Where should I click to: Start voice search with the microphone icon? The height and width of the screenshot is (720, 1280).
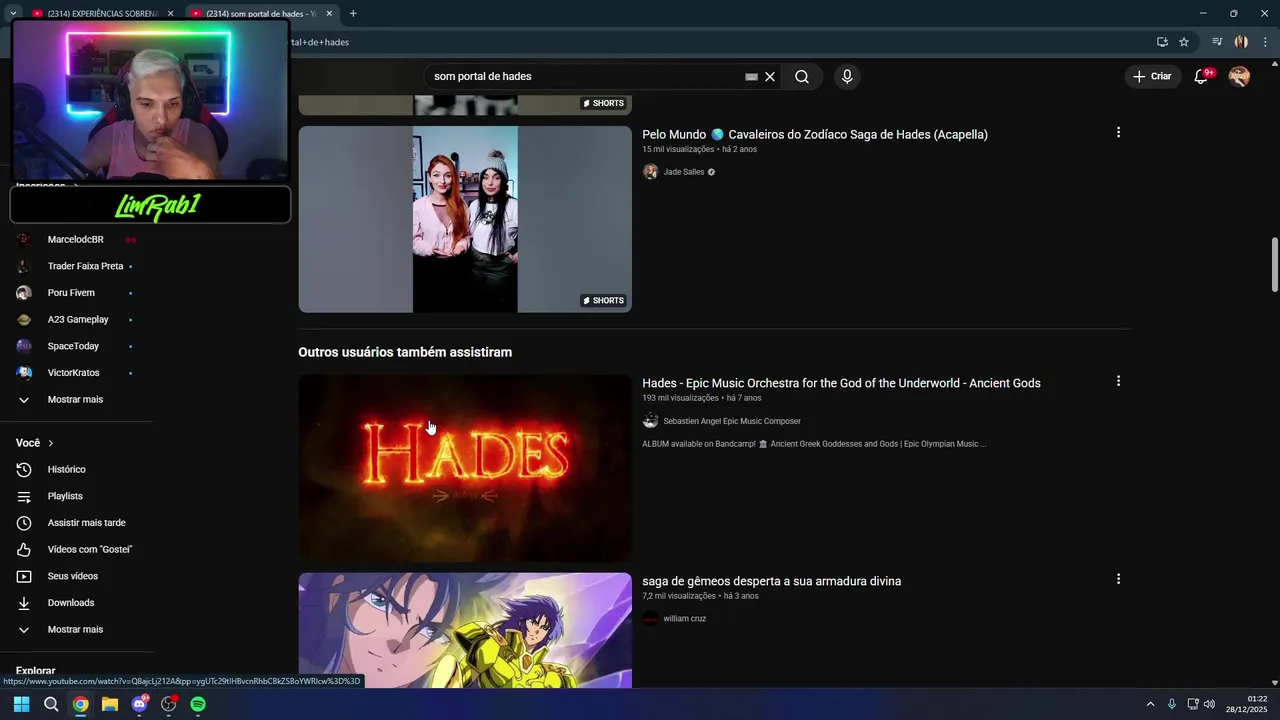(847, 77)
